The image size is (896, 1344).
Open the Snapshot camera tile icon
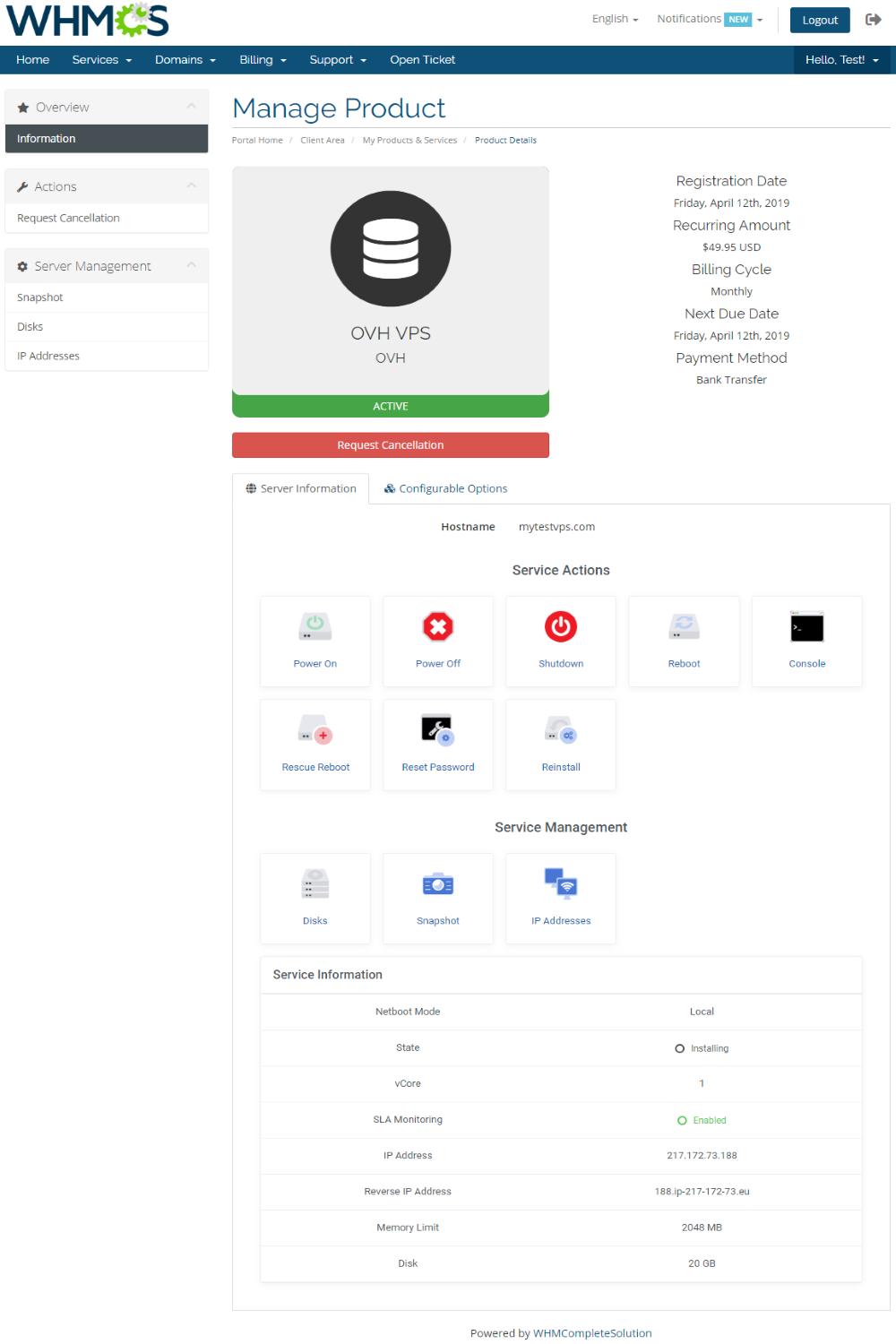pos(438,884)
